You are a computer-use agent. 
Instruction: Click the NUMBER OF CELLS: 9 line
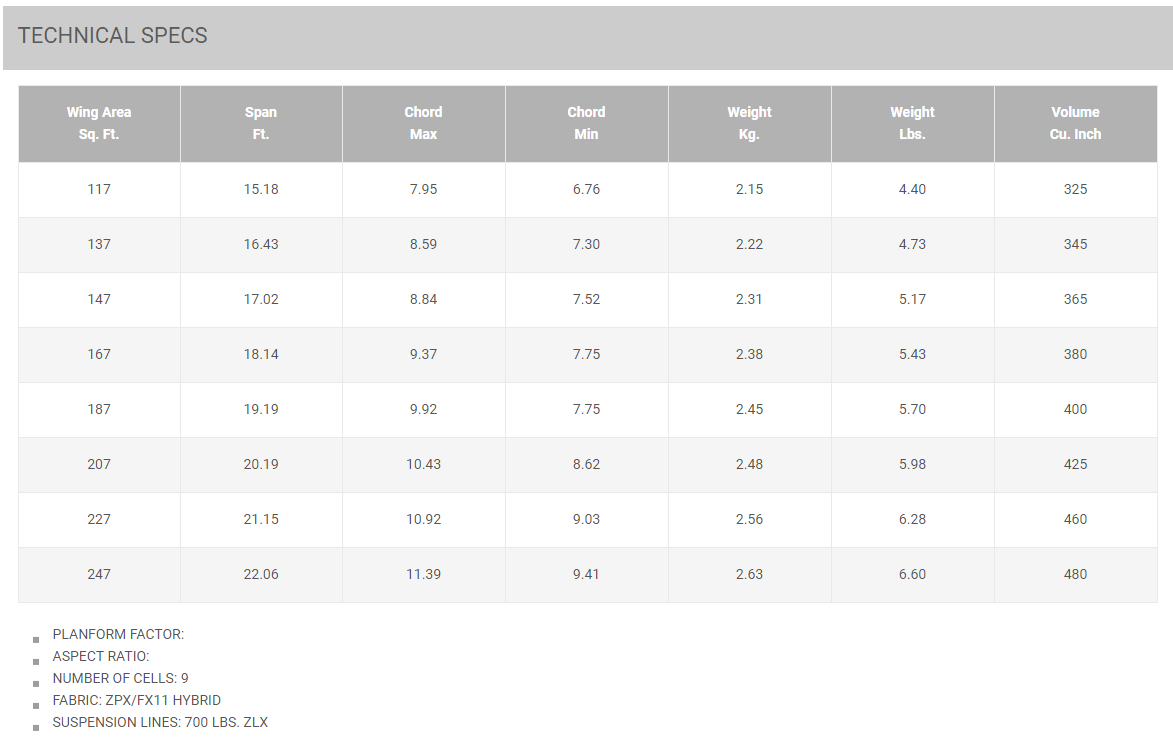[120, 678]
